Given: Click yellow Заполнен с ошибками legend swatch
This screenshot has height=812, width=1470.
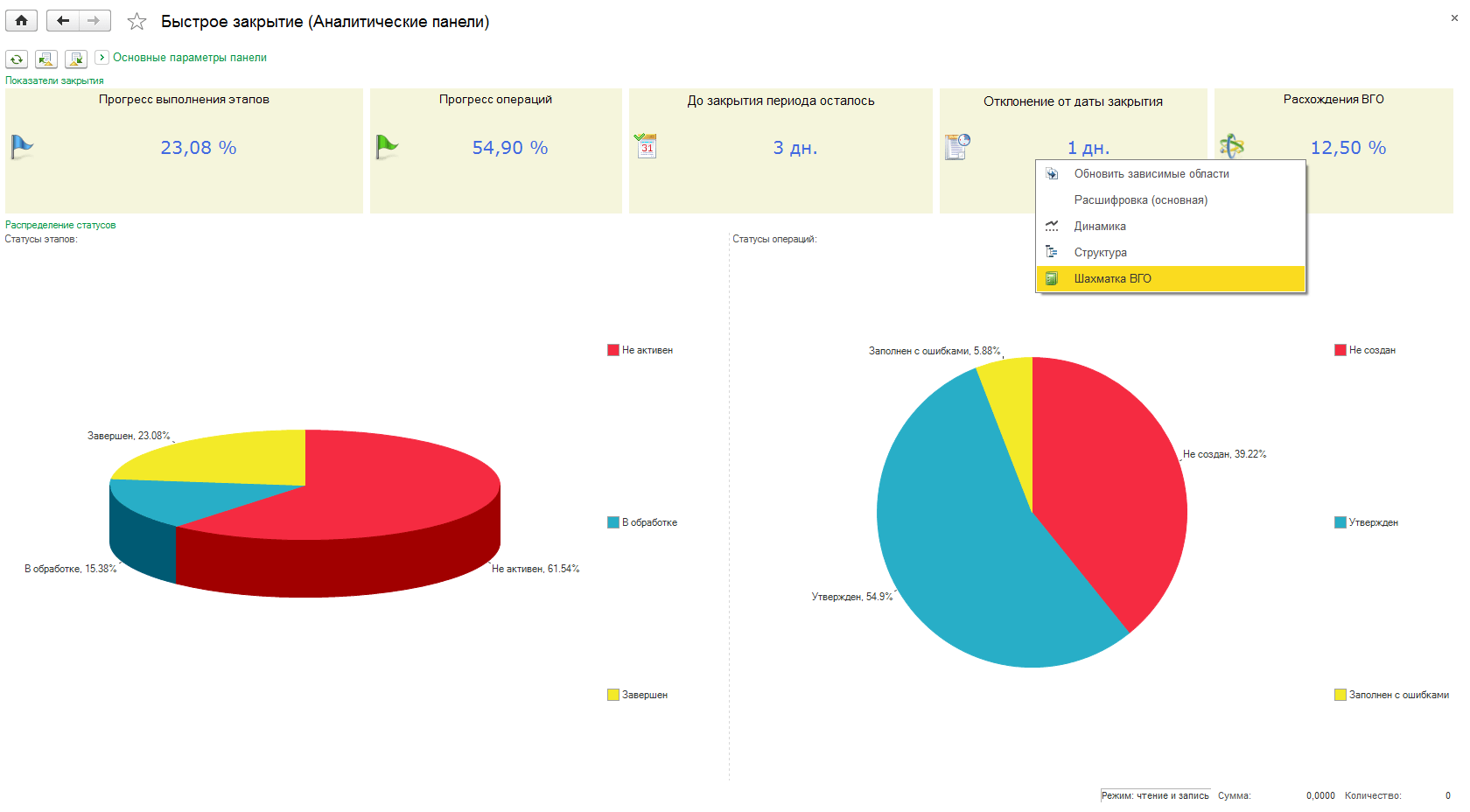Looking at the screenshot, I should [1340, 695].
